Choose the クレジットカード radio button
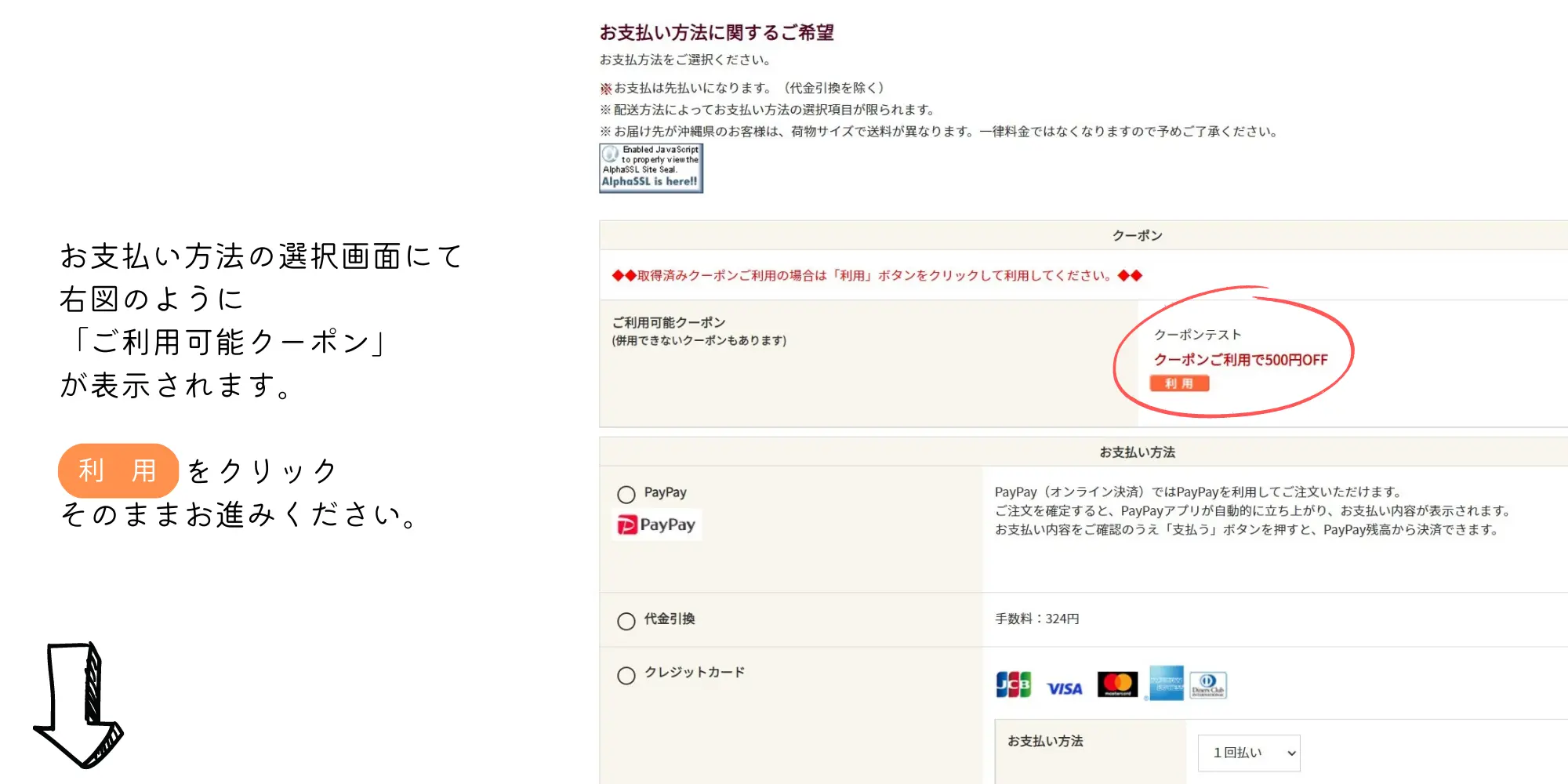Image resolution: width=1568 pixels, height=784 pixels. point(626,676)
